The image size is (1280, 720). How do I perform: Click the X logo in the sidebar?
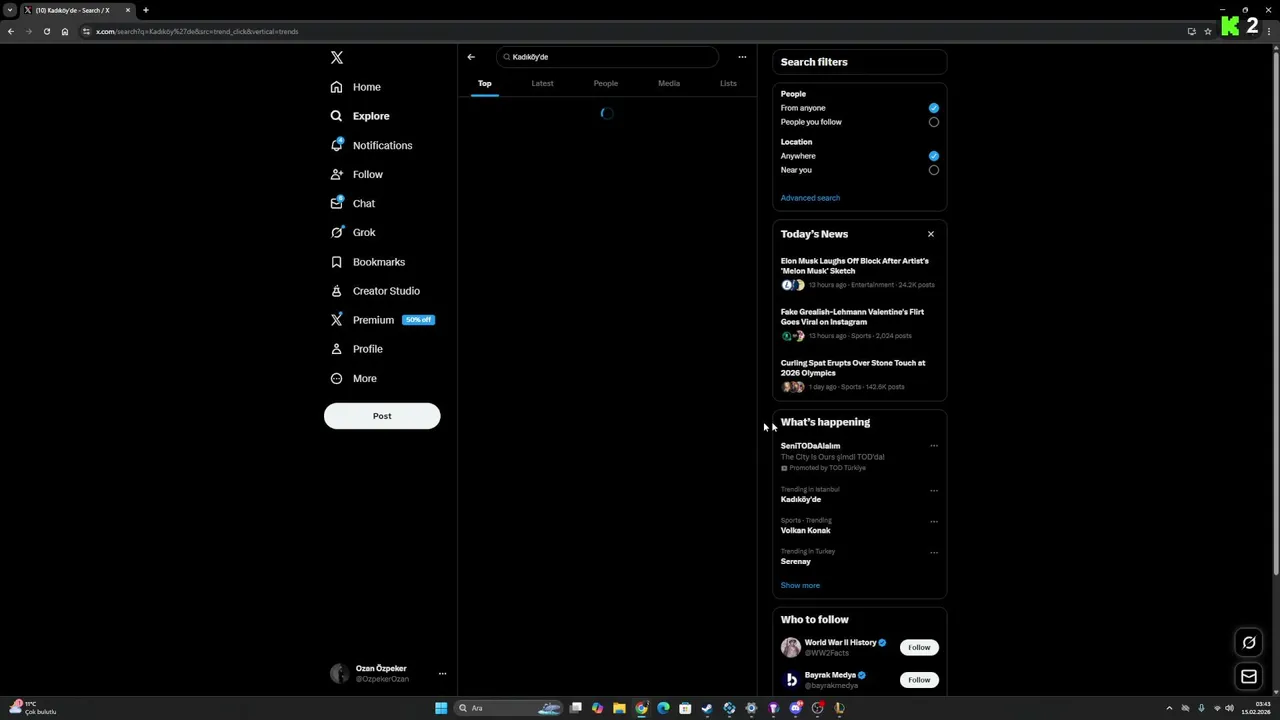tap(337, 58)
